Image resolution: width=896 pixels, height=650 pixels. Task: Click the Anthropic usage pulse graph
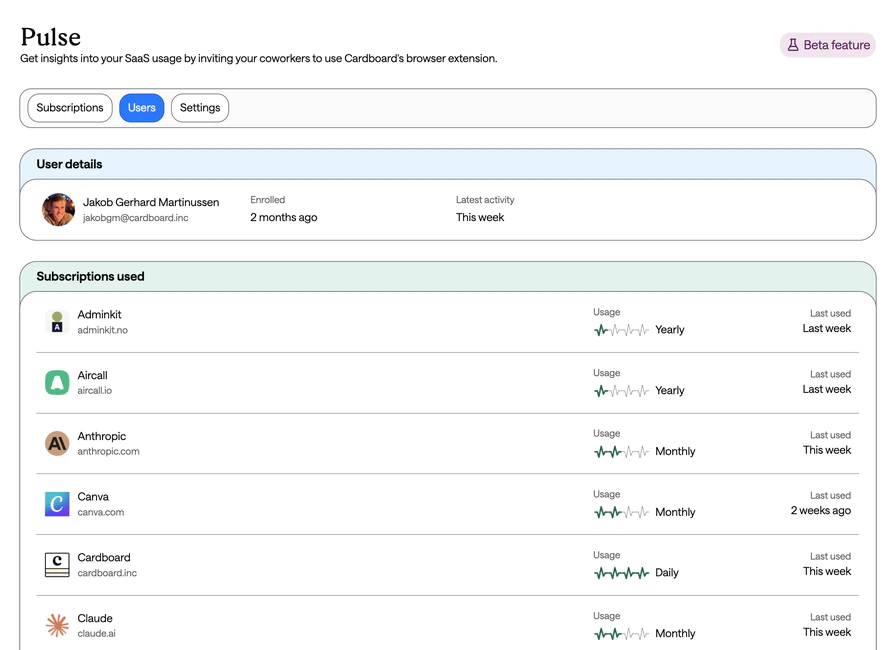coord(622,452)
